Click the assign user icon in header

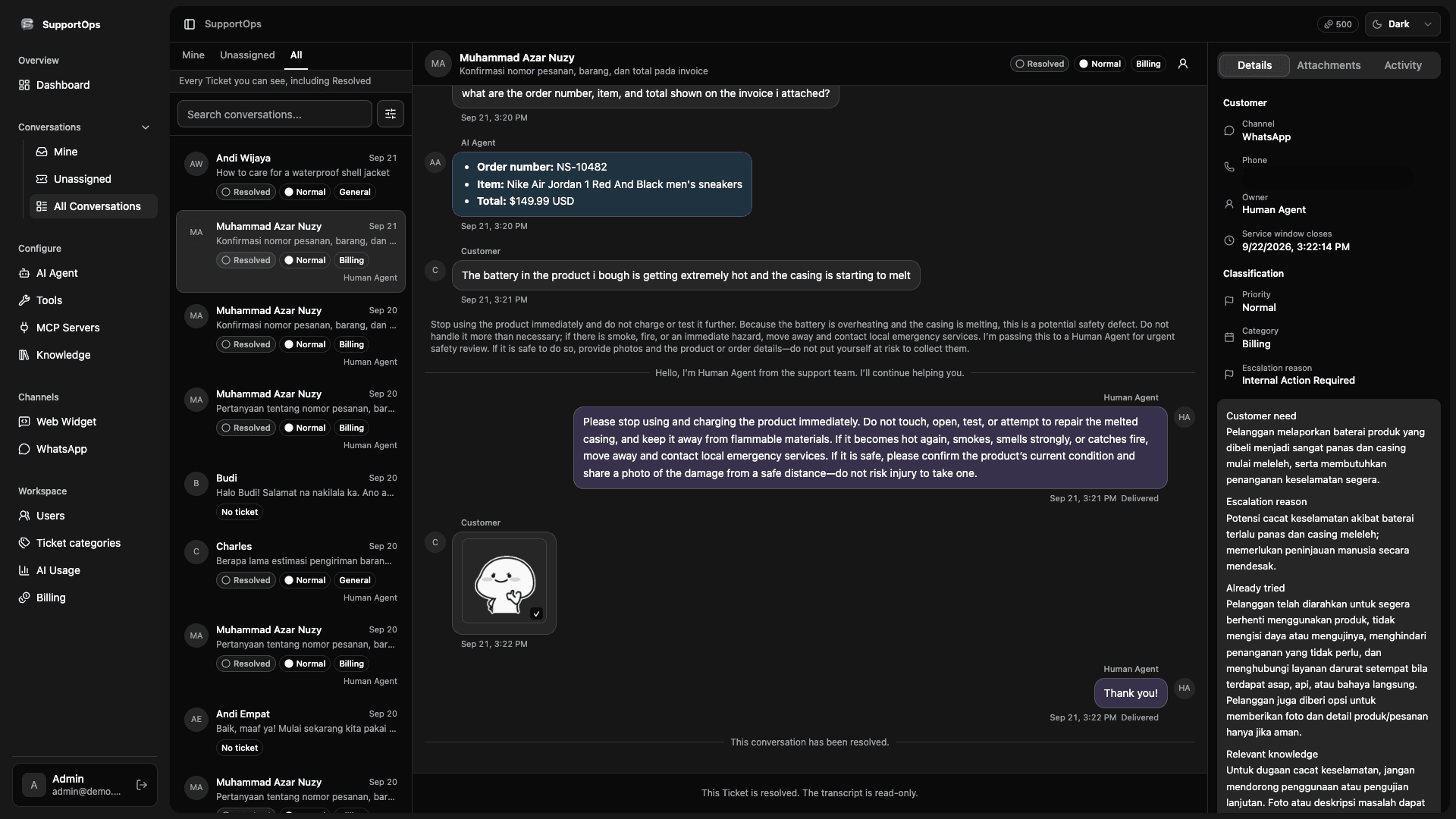click(x=1183, y=64)
